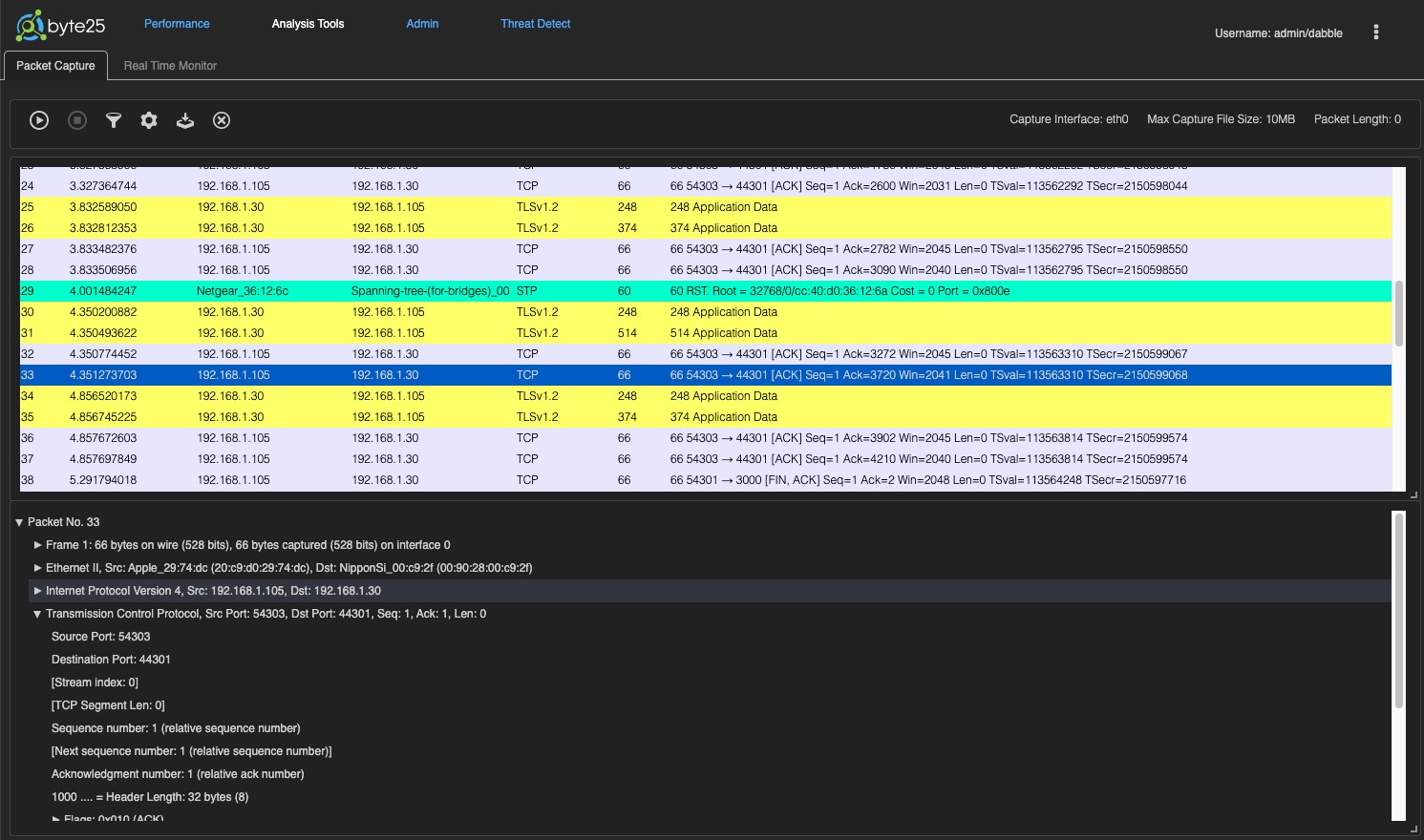Click the download capture file icon
Image resolution: width=1424 pixels, height=840 pixels.
coord(185,120)
